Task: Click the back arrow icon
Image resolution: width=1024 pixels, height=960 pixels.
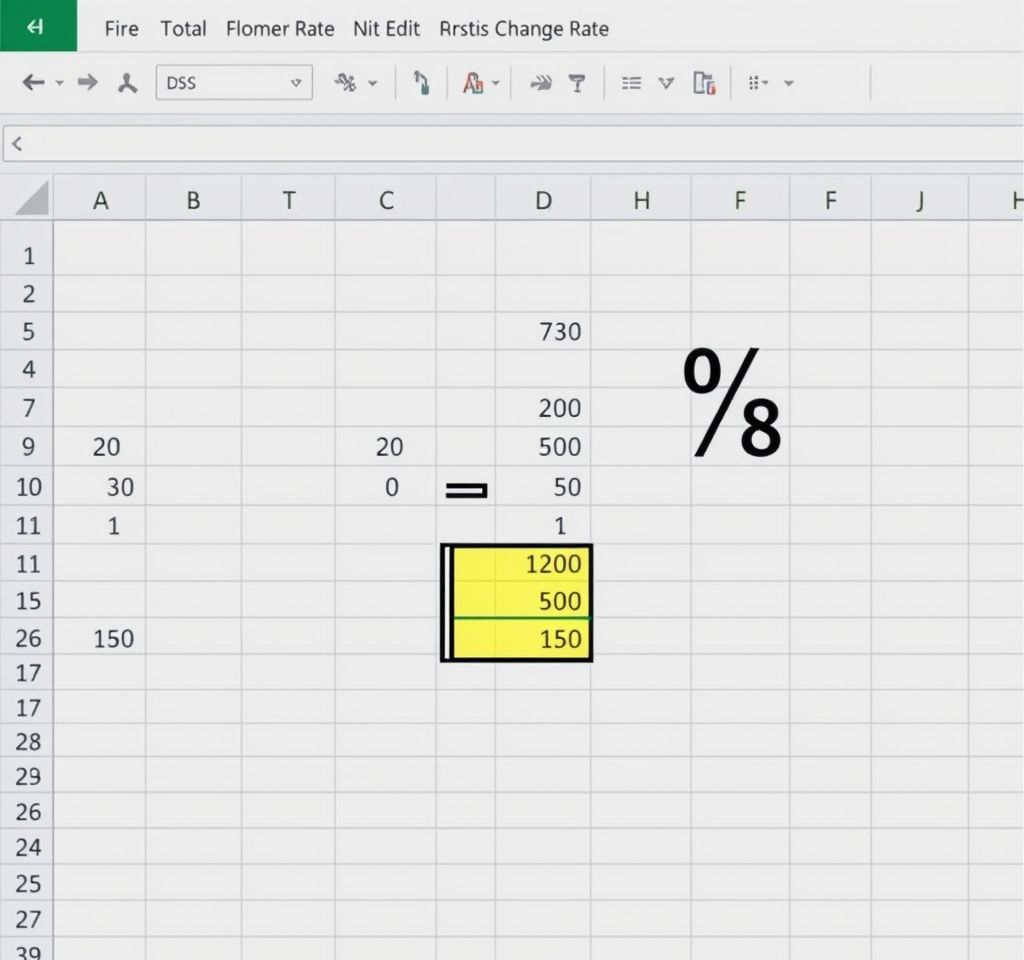Action: click(33, 83)
